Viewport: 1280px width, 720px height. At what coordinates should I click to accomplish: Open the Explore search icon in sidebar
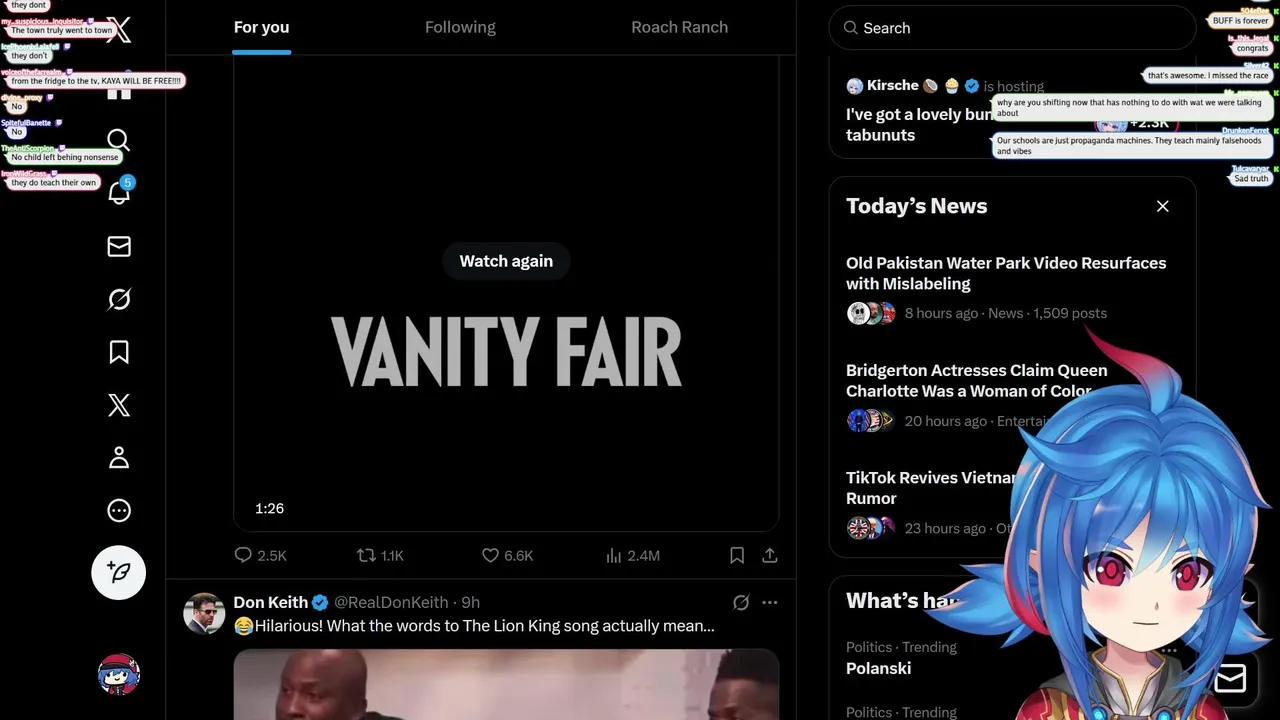coord(119,140)
